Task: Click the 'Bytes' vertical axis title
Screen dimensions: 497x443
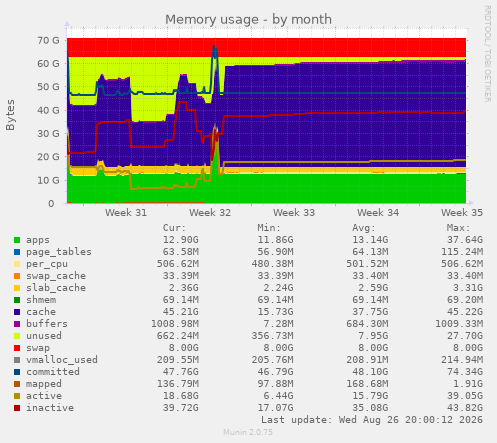Action: [x=10, y=115]
